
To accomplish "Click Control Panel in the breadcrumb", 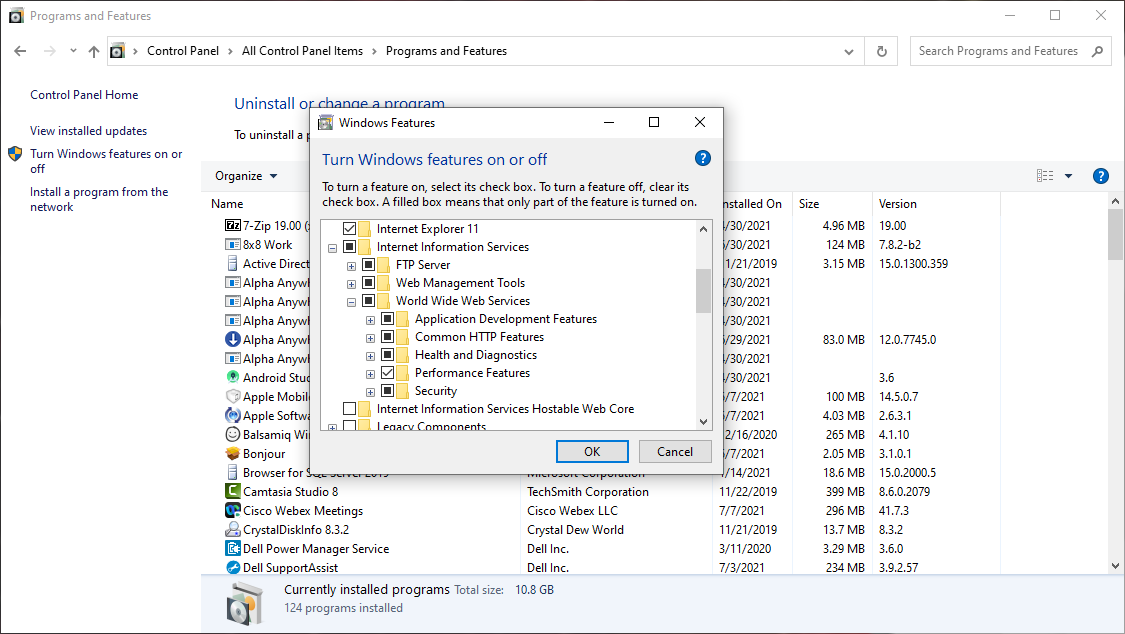I will click(183, 51).
